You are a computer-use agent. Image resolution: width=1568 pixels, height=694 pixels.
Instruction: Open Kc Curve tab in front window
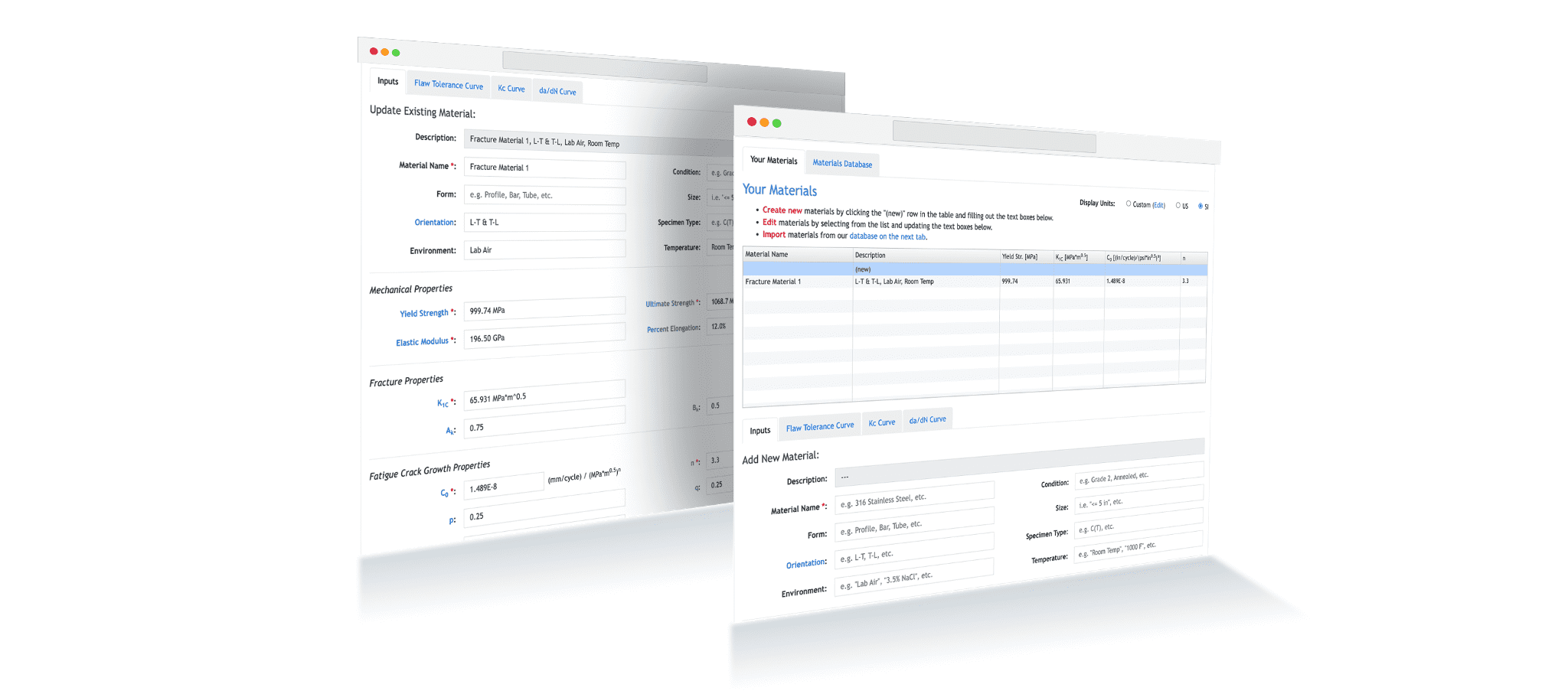(x=881, y=422)
